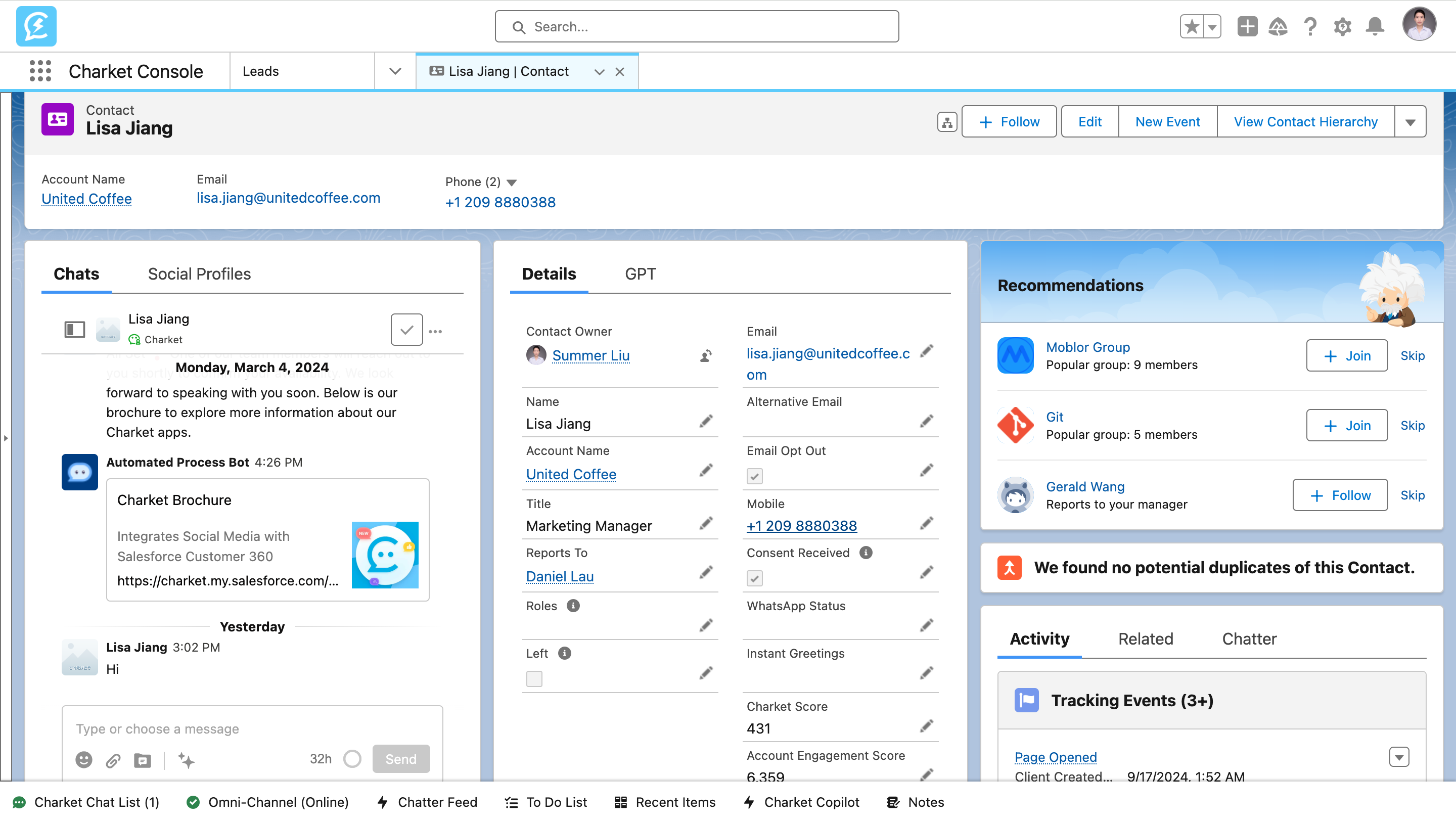Viewport: 1456px width, 822px height.
Task: Open Omni-Channel (Online) utility
Action: pyautogui.click(x=267, y=802)
